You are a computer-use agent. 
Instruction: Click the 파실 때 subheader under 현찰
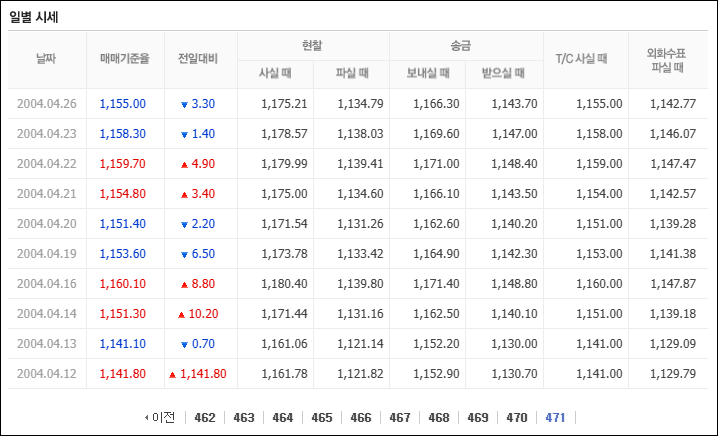pyautogui.click(x=352, y=73)
